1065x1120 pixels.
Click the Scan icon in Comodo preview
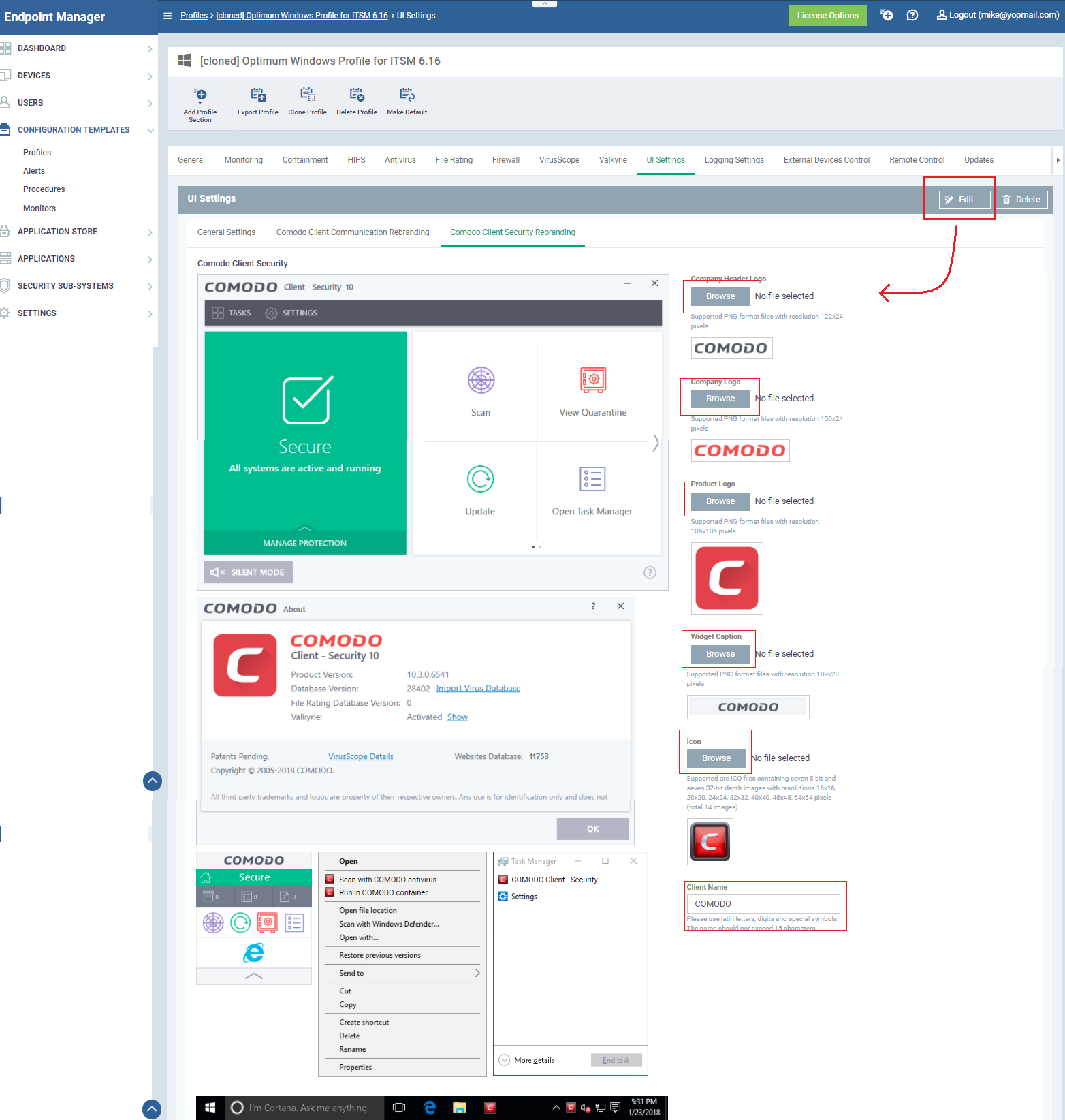pyautogui.click(x=481, y=380)
